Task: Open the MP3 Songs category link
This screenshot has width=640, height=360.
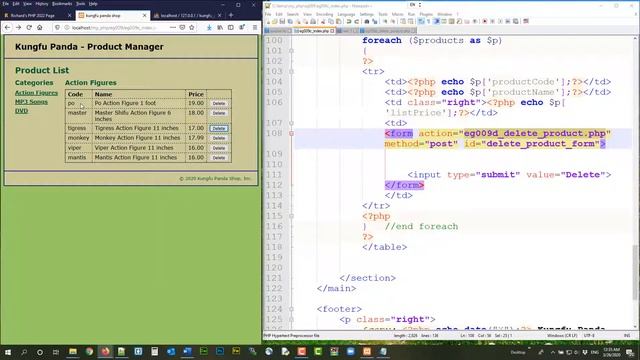Action: tap(31, 102)
